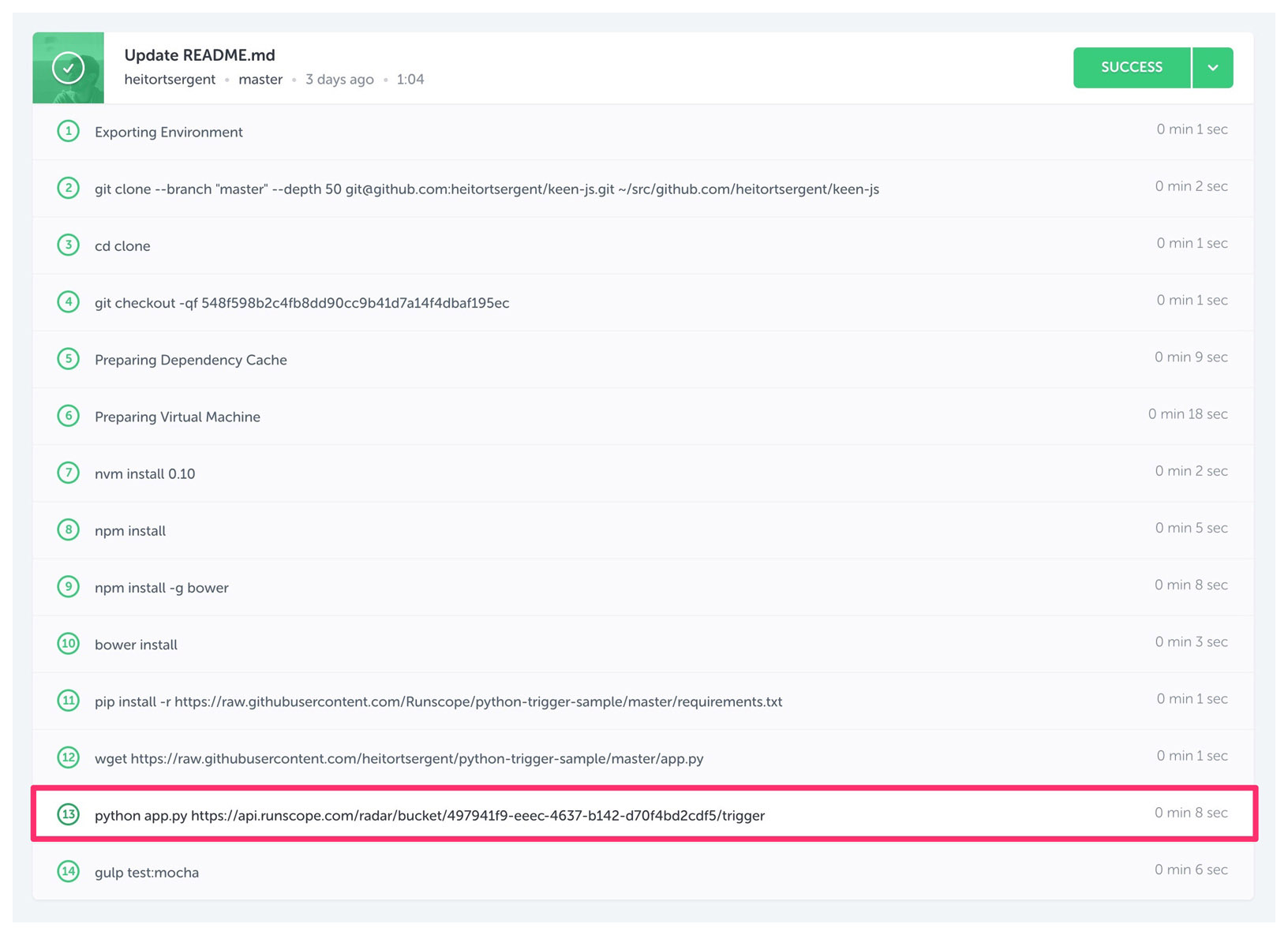Viewport: 1288px width, 935px height.
Task: Expand the Exporting Environment step
Action: click(642, 132)
